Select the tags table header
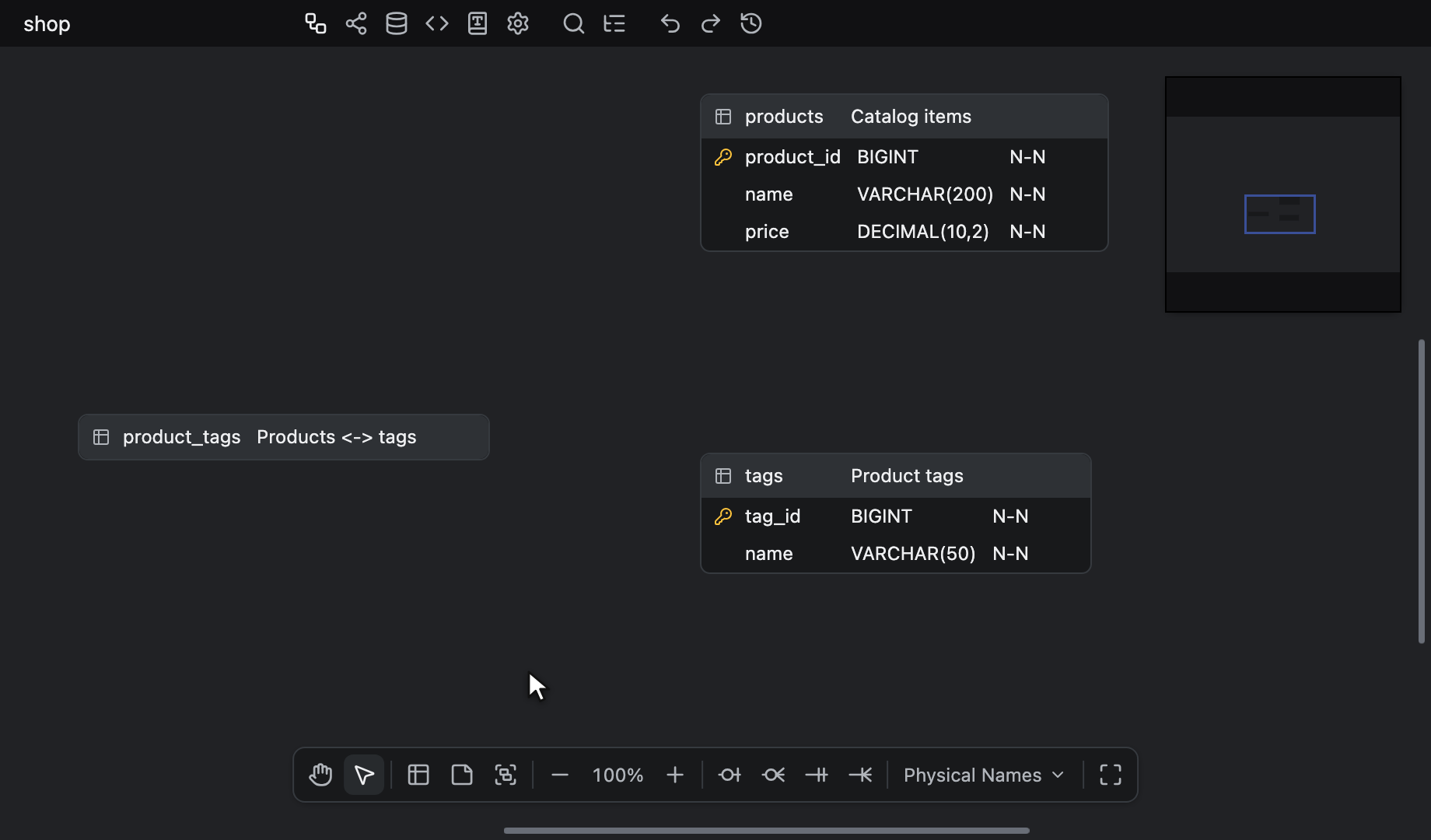Viewport: 1431px width, 840px height. [x=896, y=476]
